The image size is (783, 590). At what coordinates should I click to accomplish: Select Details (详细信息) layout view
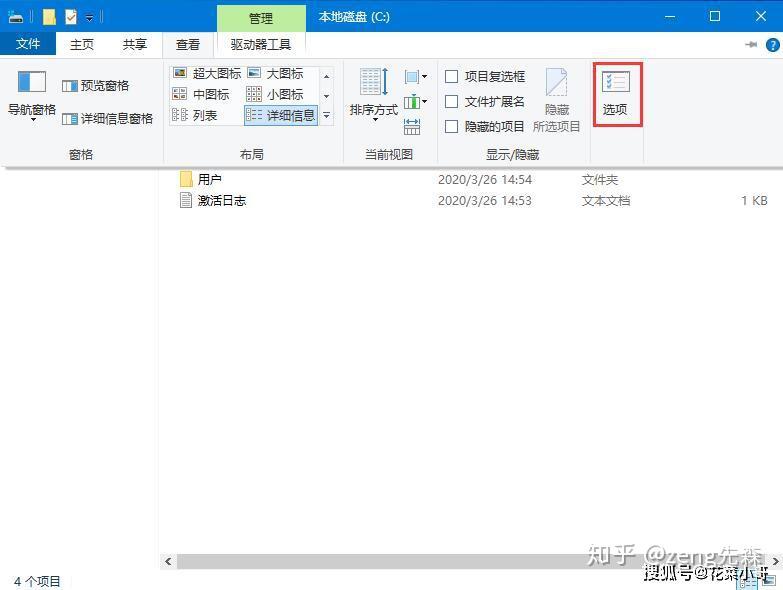[281, 115]
